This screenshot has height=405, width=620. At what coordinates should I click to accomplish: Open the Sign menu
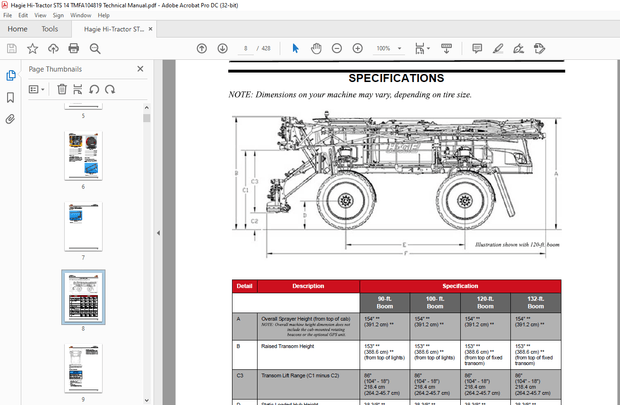point(58,15)
